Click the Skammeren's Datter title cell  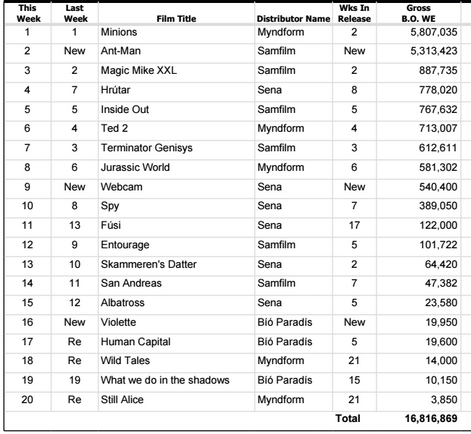point(149,264)
